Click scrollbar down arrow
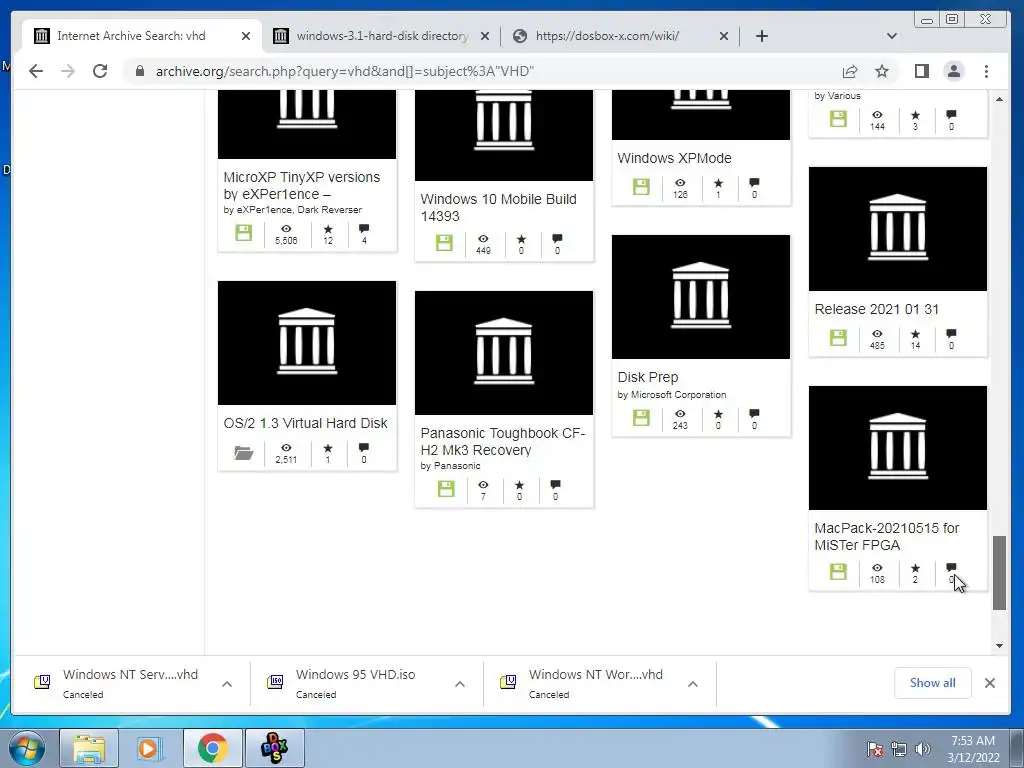 click(999, 646)
